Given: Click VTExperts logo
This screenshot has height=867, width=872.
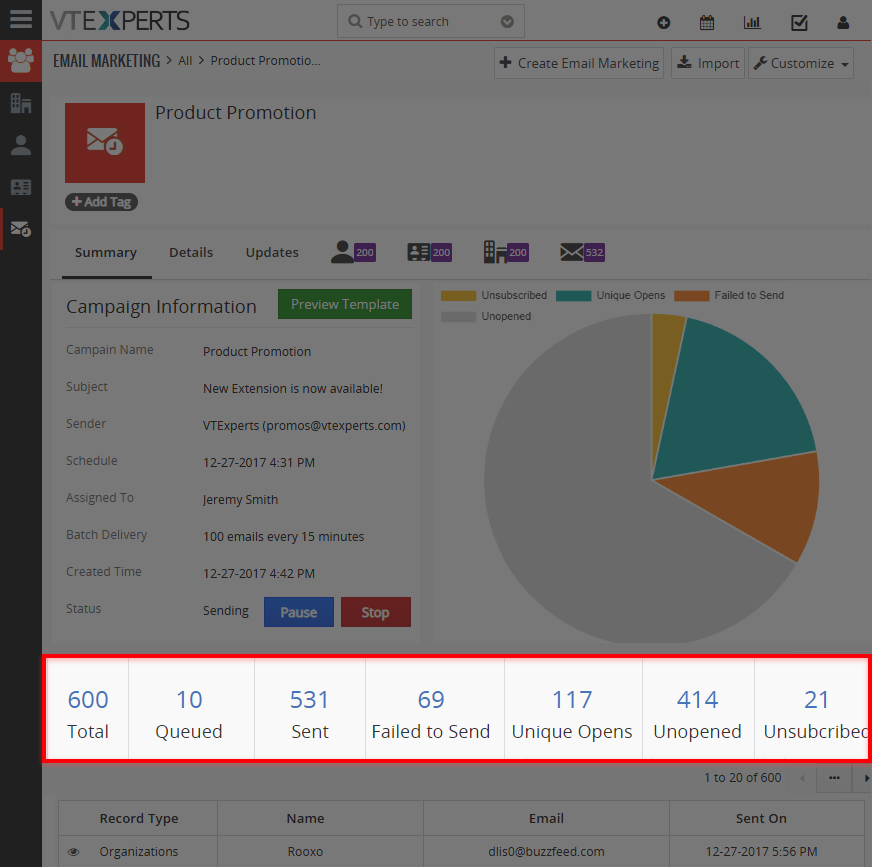Looking at the screenshot, I should pyautogui.click(x=120, y=21).
